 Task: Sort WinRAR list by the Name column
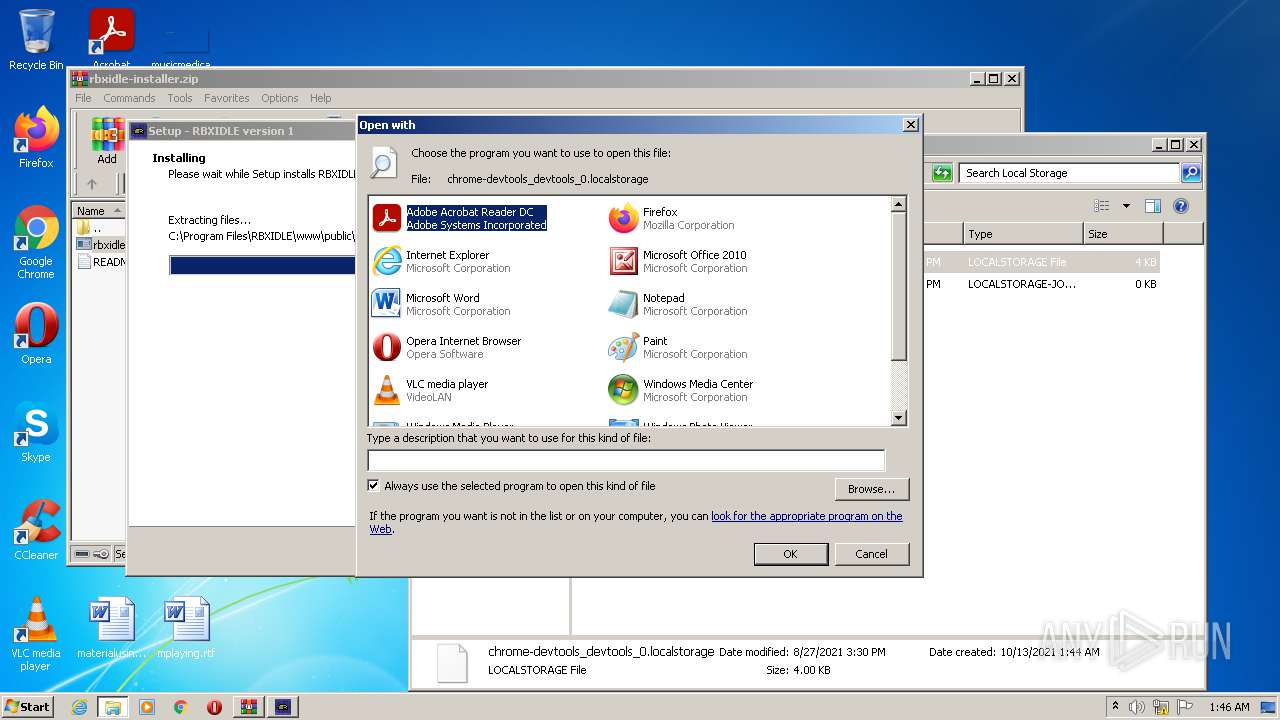98,211
